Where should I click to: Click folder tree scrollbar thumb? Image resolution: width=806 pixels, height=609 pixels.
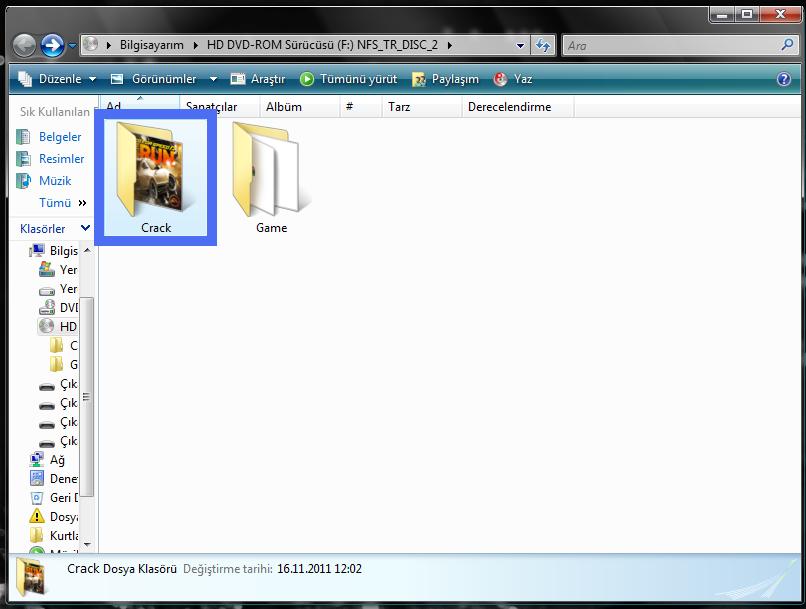click(87, 396)
